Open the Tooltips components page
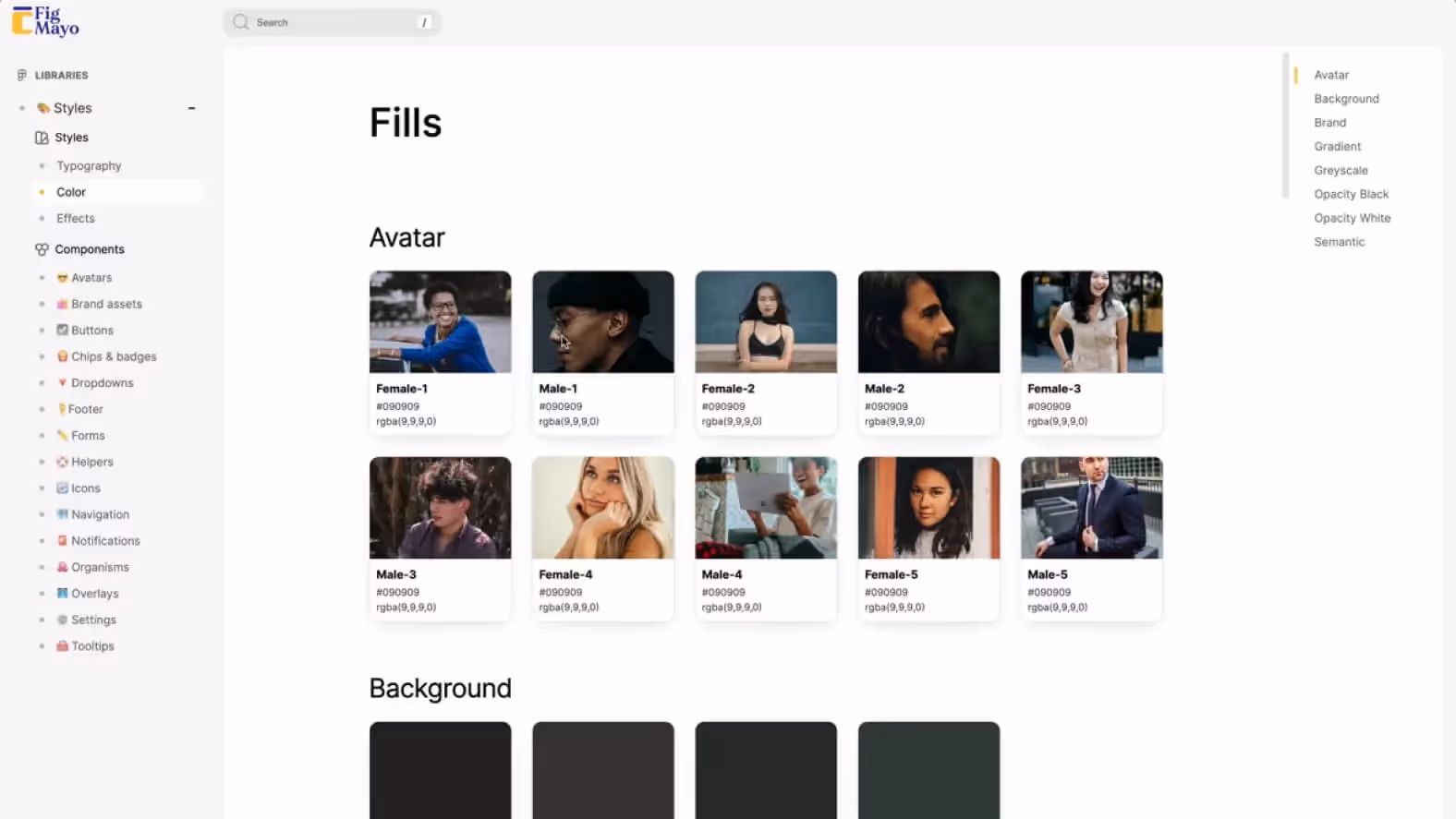Screen dimensions: 1456x819 pyautogui.click(x=92, y=646)
